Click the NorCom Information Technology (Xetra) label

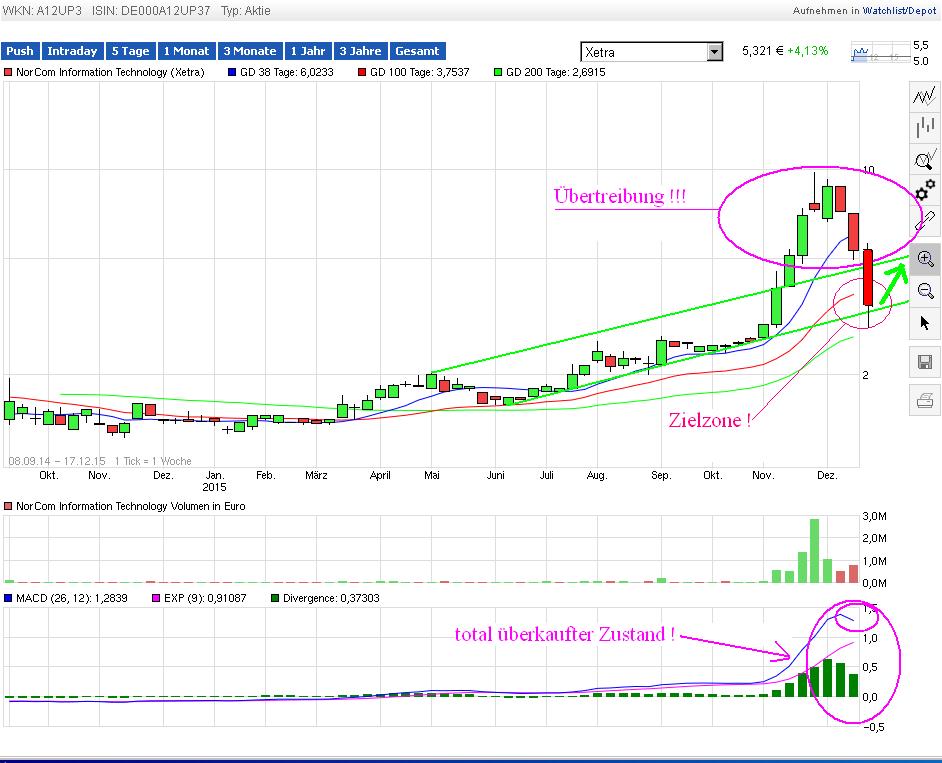tap(110, 72)
